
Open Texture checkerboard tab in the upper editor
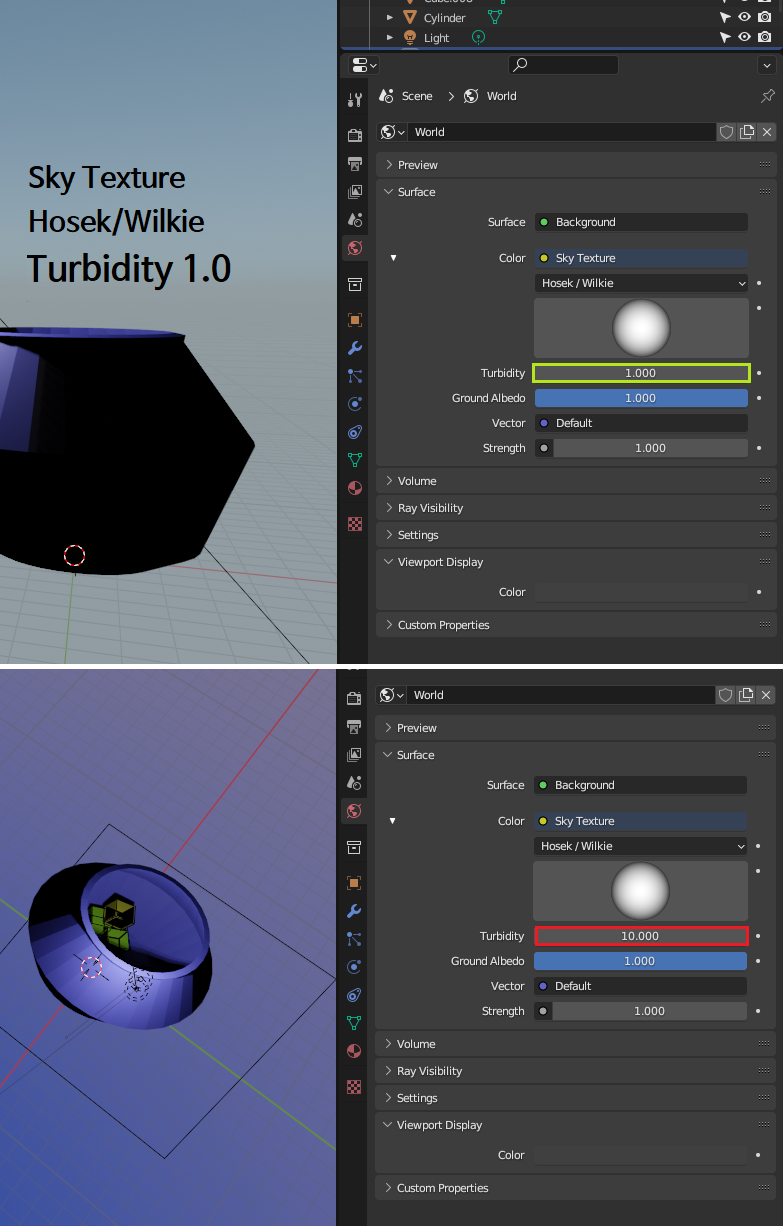click(x=355, y=523)
